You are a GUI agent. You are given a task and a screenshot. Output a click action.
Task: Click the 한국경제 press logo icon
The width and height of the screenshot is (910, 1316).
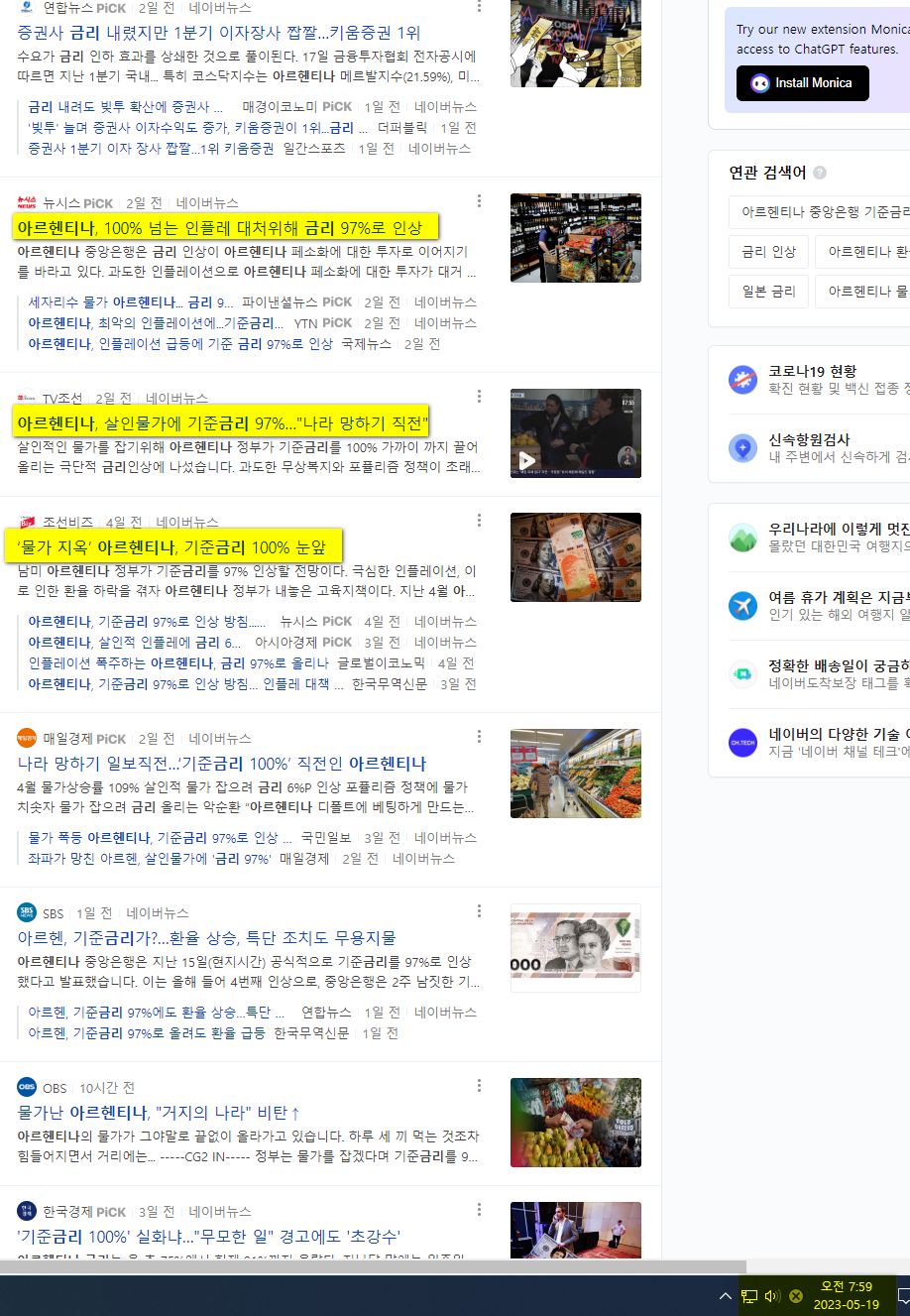[27, 1211]
